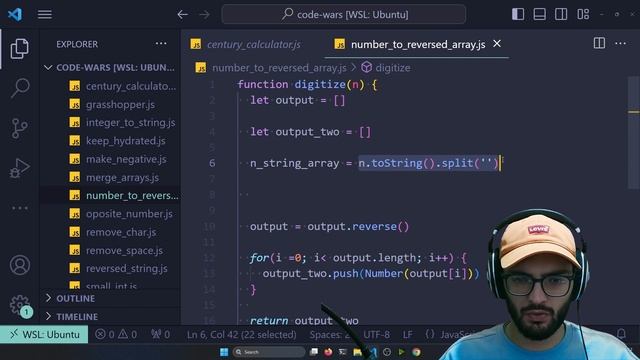Show additional views ellipsis in activity bar
Viewport: 640px width, 360px height.
click(x=20, y=208)
